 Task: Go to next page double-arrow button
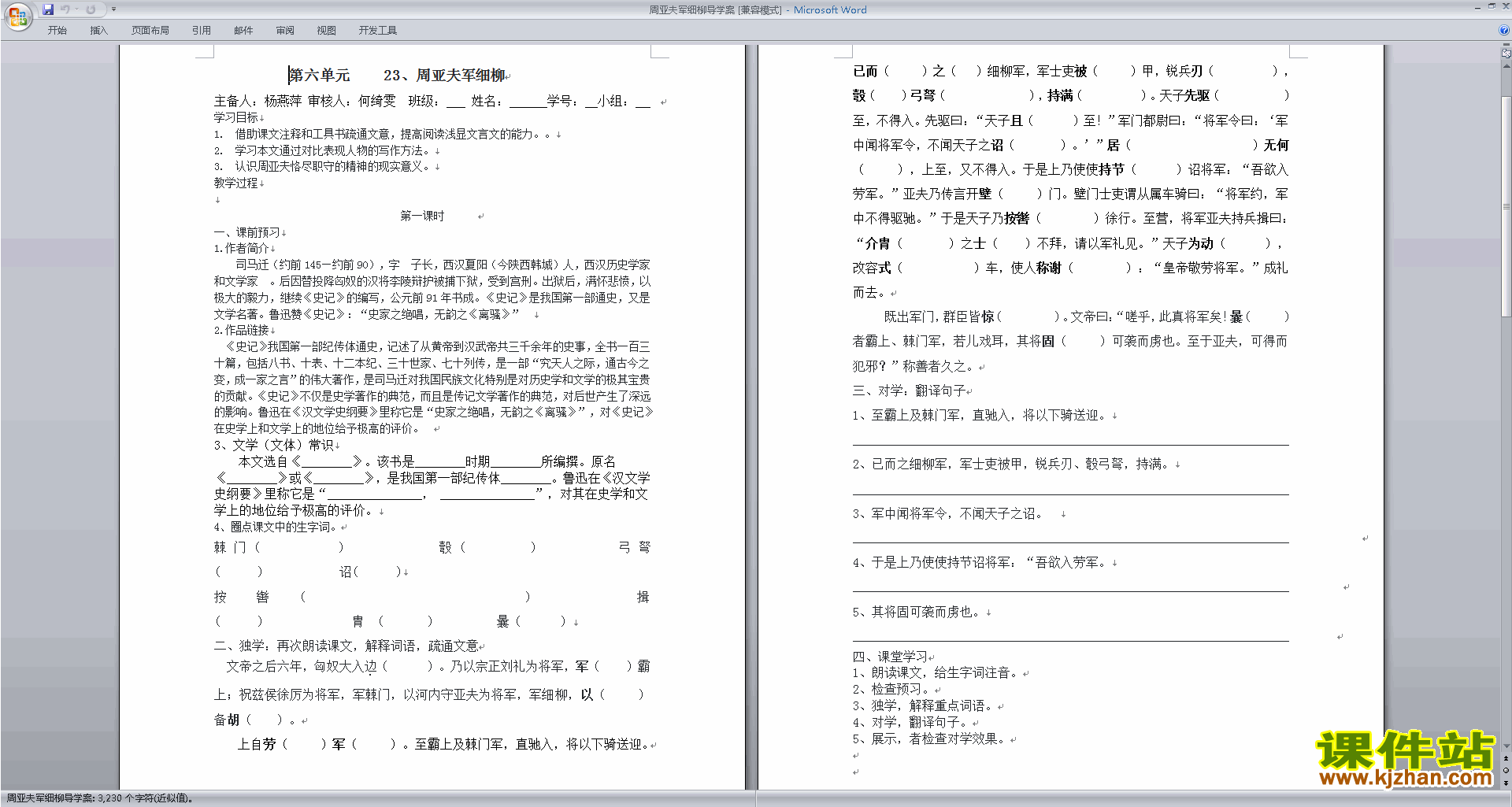1506,783
